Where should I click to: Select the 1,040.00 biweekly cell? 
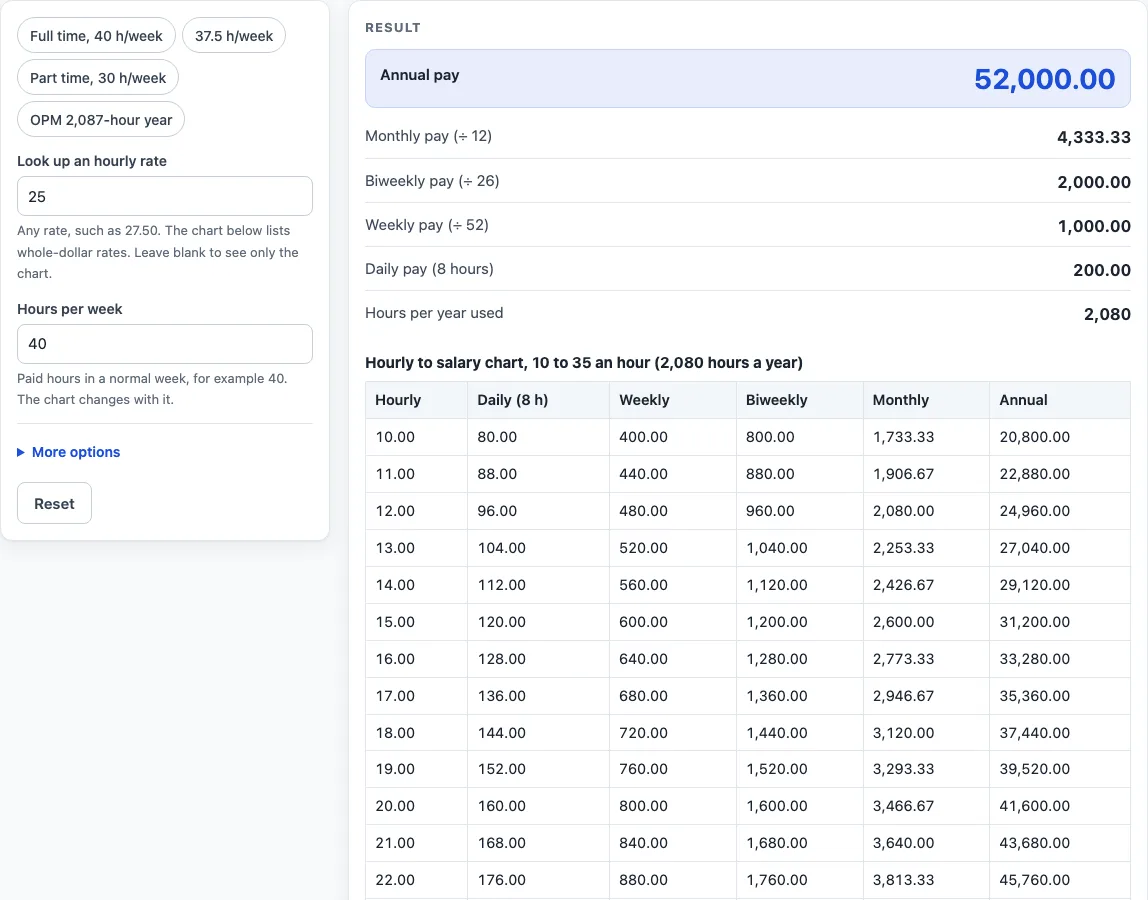pyautogui.click(x=800, y=548)
